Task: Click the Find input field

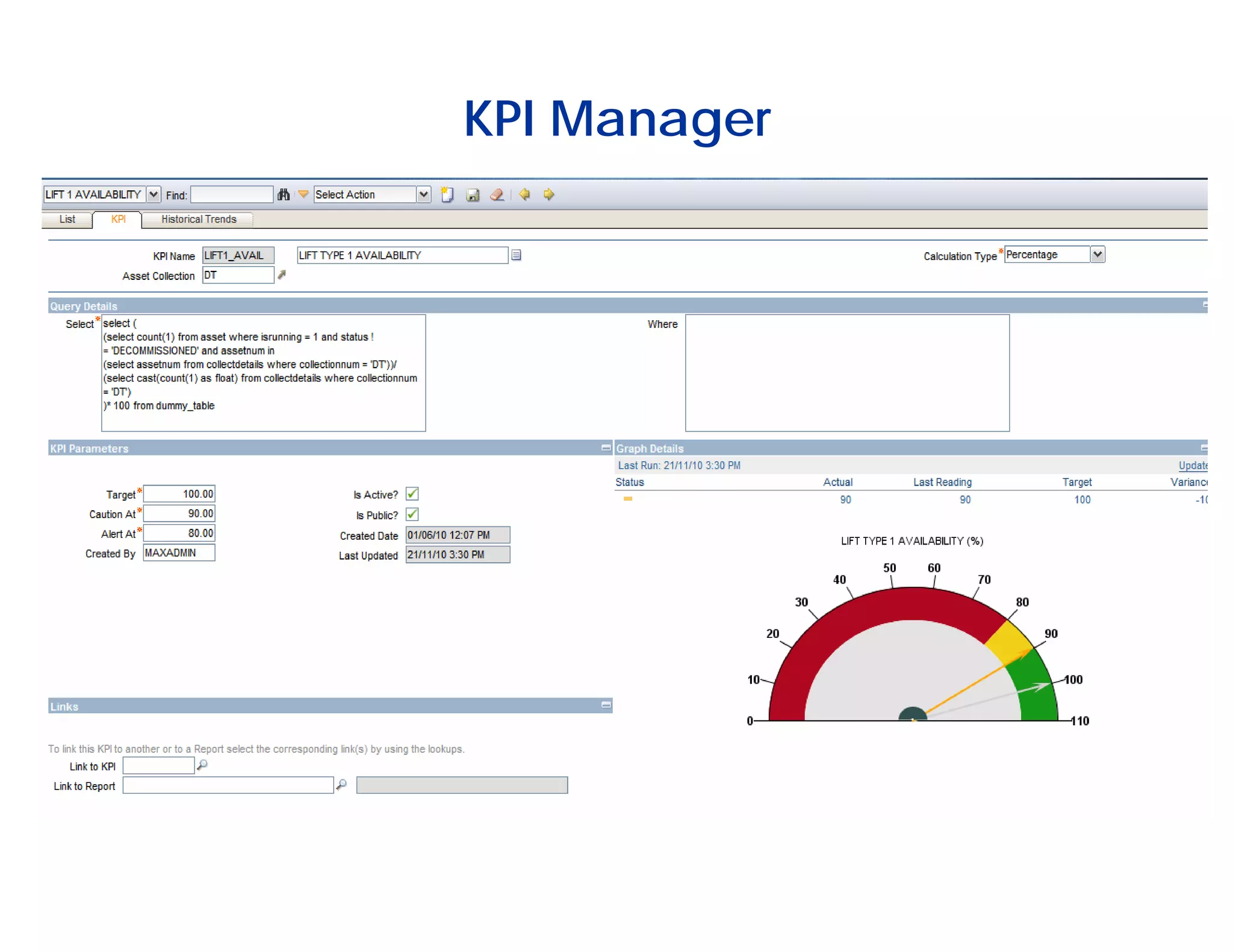Action: coord(232,194)
